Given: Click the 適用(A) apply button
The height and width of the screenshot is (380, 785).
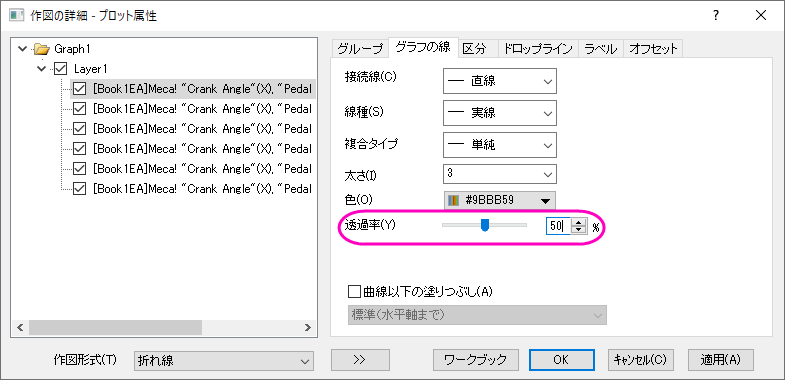Looking at the screenshot, I should pyautogui.click(x=720, y=359).
